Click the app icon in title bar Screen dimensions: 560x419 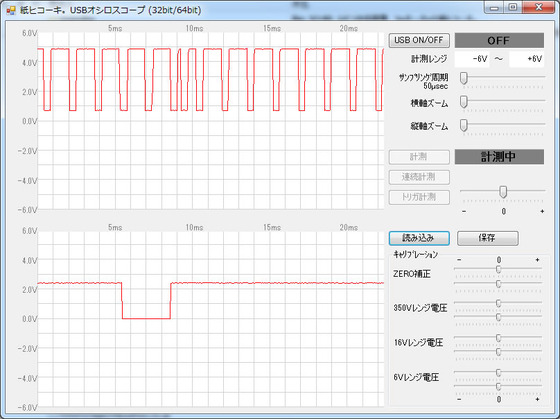click(x=11, y=10)
